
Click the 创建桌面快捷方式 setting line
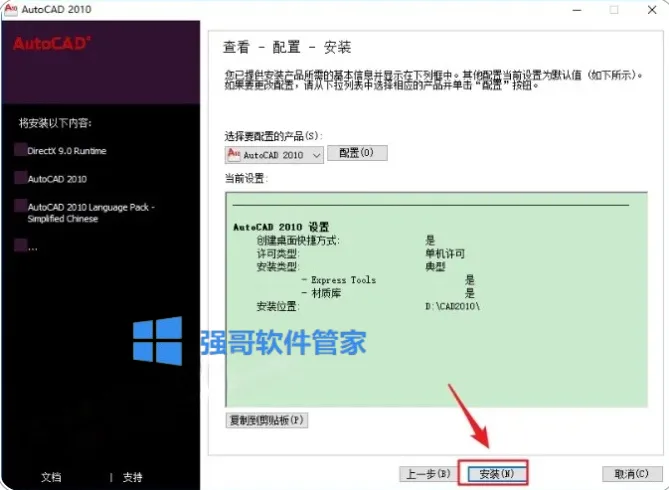[345, 240]
